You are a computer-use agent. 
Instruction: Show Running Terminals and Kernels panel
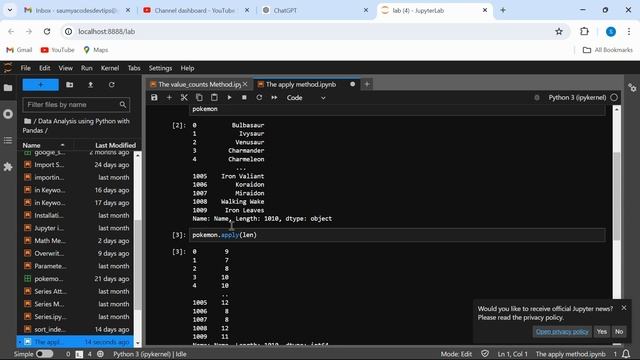click(x=8, y=114)
